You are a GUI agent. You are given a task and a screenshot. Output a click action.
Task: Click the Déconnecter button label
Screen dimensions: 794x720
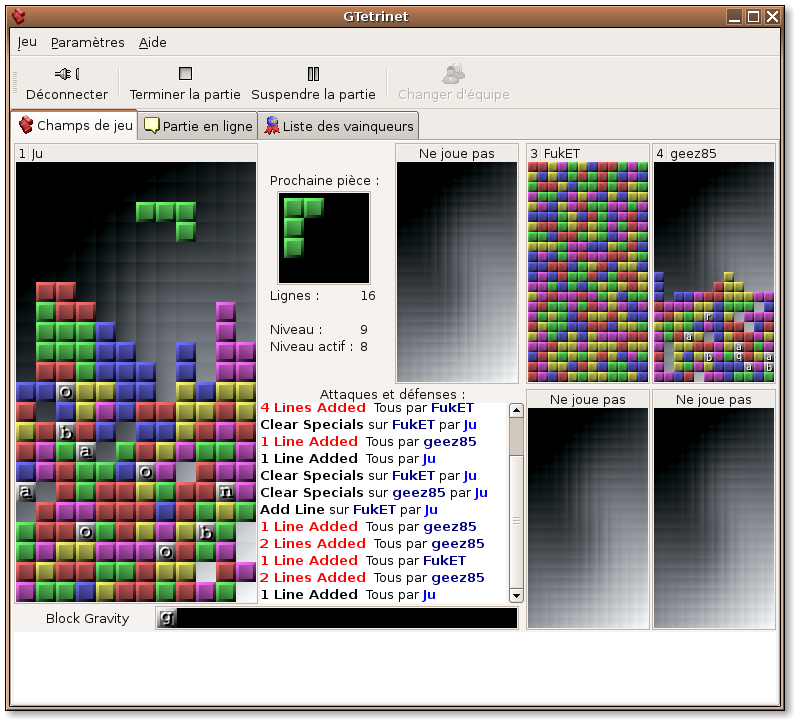pyautogui.click(x=67, y=95)
